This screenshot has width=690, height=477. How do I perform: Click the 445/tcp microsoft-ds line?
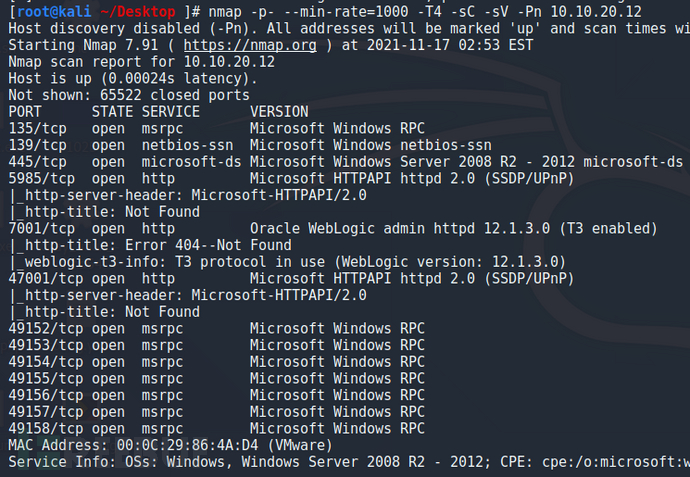point(345,162)
